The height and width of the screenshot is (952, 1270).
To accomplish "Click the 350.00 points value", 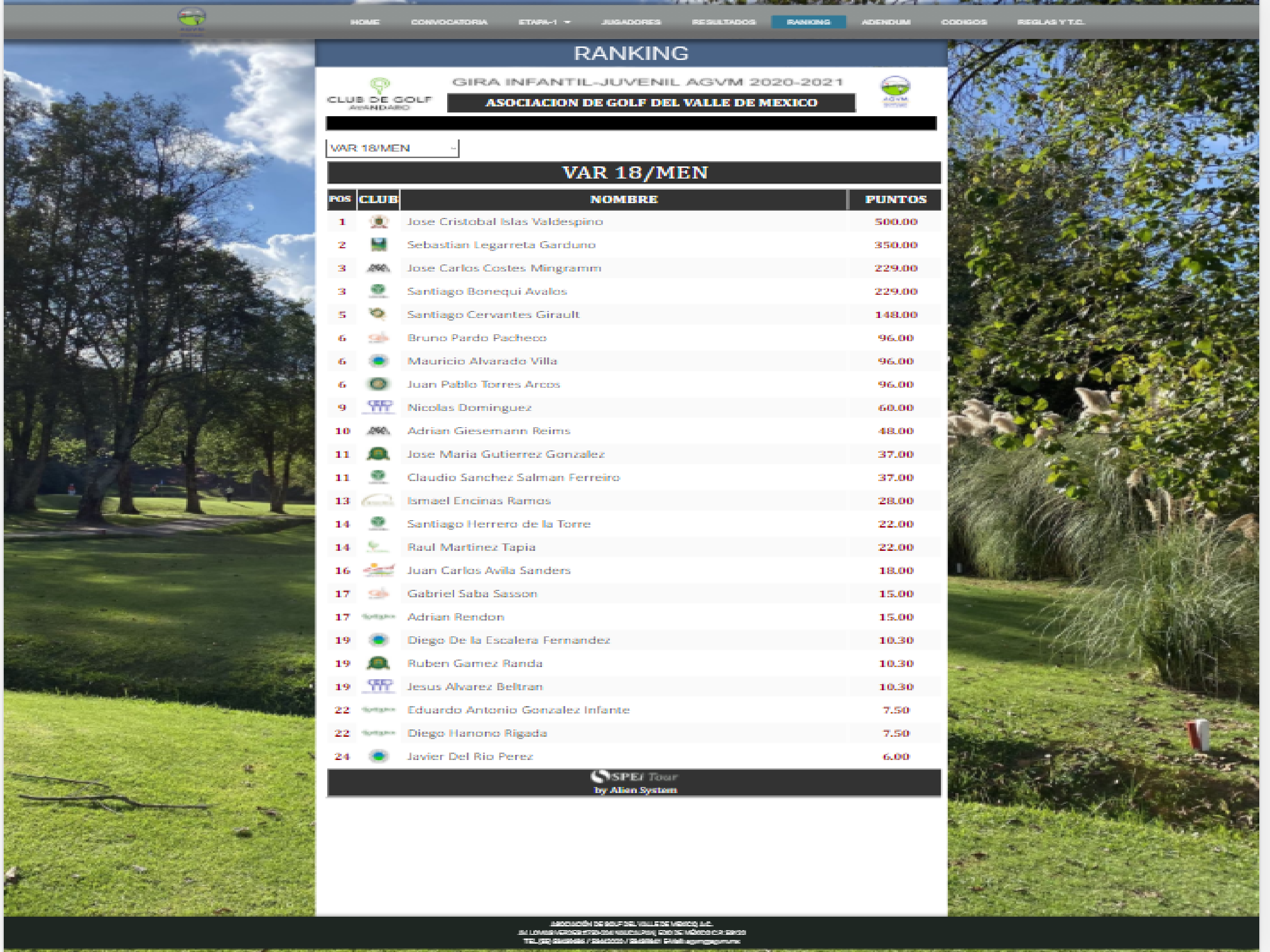I will (x=896, y=245).
